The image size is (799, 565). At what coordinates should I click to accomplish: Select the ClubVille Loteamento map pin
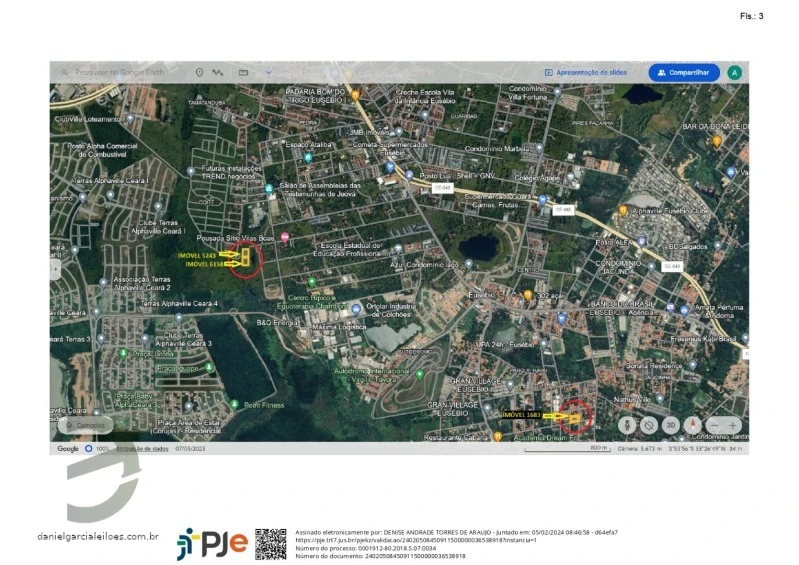[130, 118]
